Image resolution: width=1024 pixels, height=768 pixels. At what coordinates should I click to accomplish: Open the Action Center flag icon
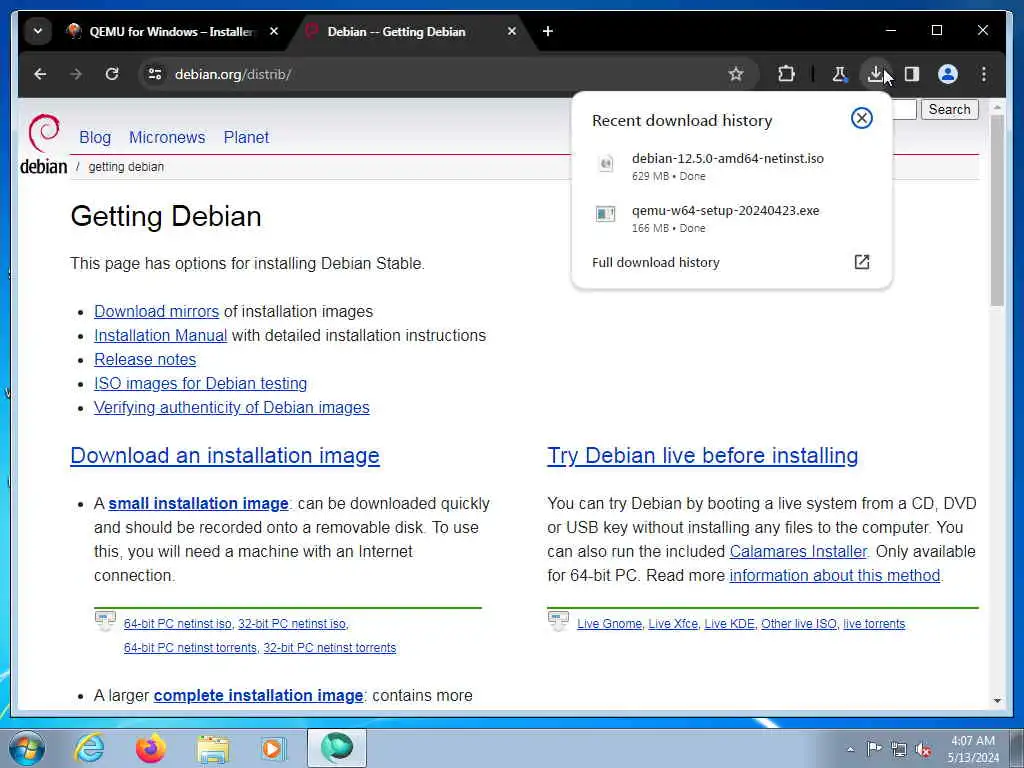(874, 748)
